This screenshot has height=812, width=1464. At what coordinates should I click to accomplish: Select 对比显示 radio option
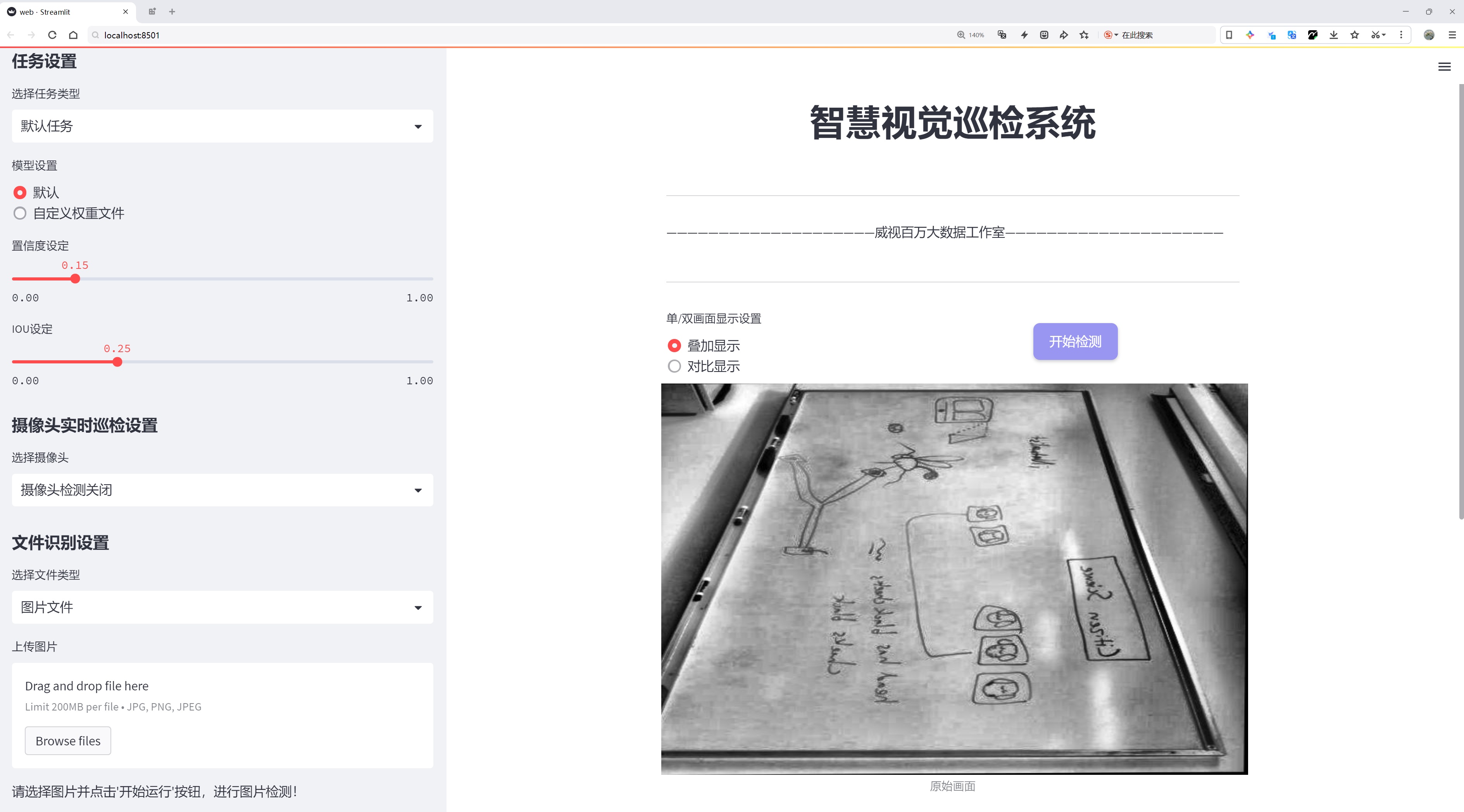[x=674, y=366]
